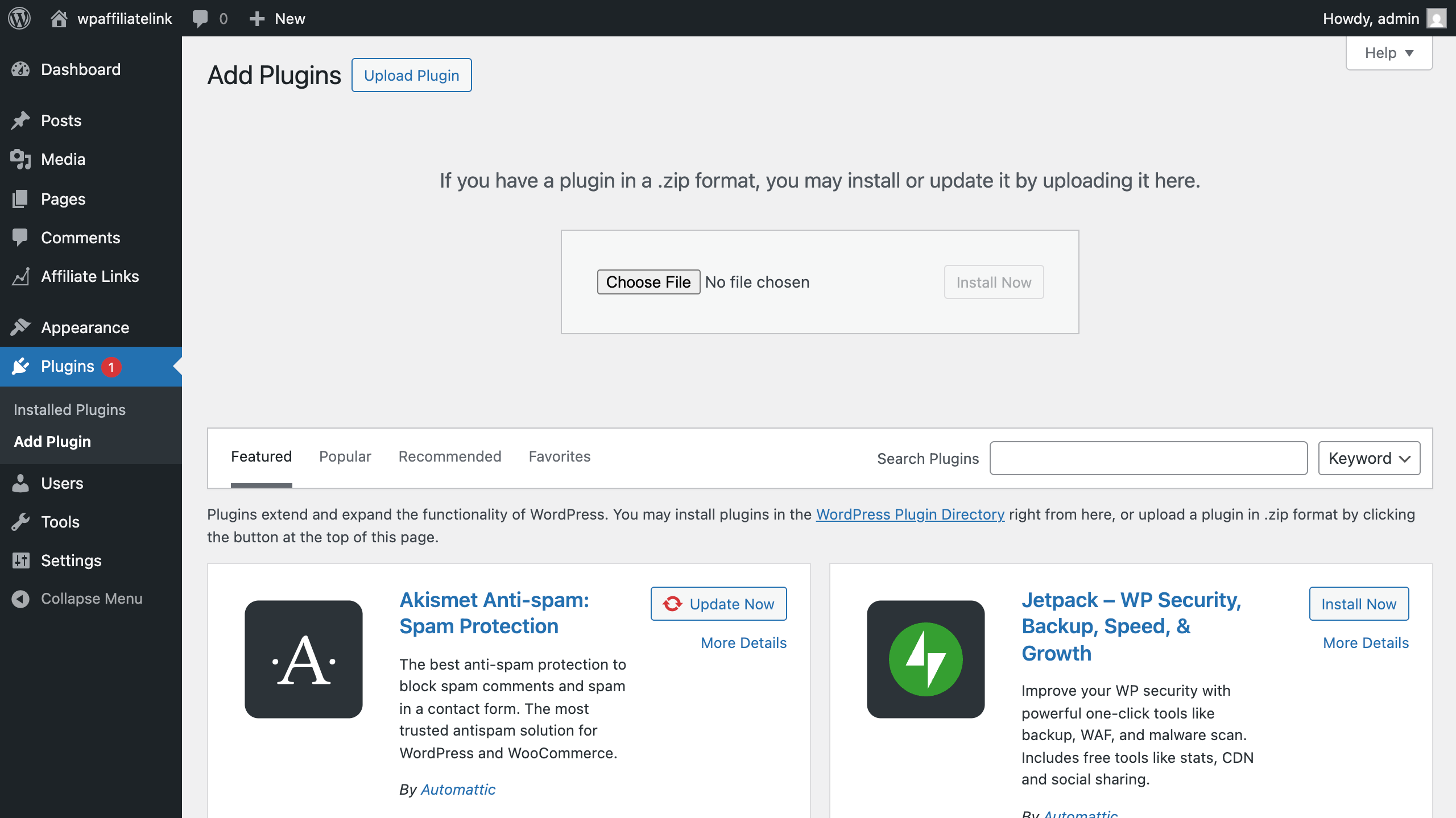Click the Collapse Menu arrow icon
The height and width of the screenshot is (818, 1456).
point(20,599)
